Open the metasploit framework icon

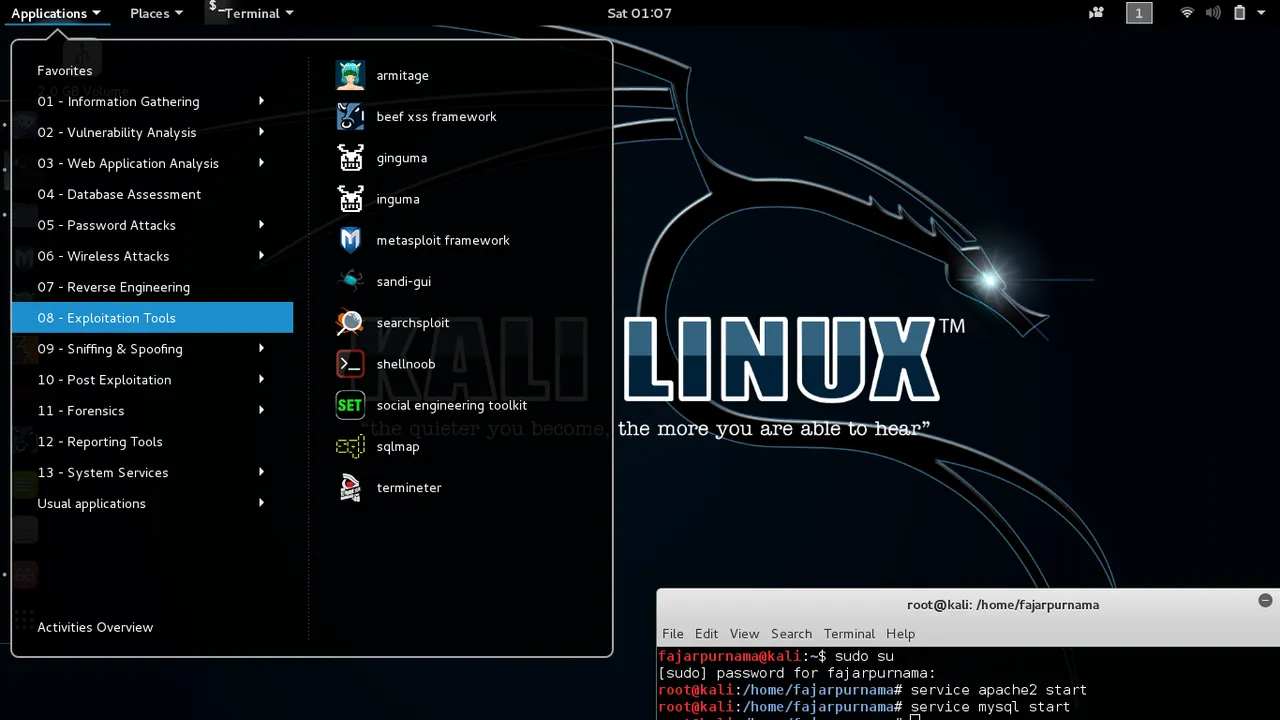click(350, 240)
